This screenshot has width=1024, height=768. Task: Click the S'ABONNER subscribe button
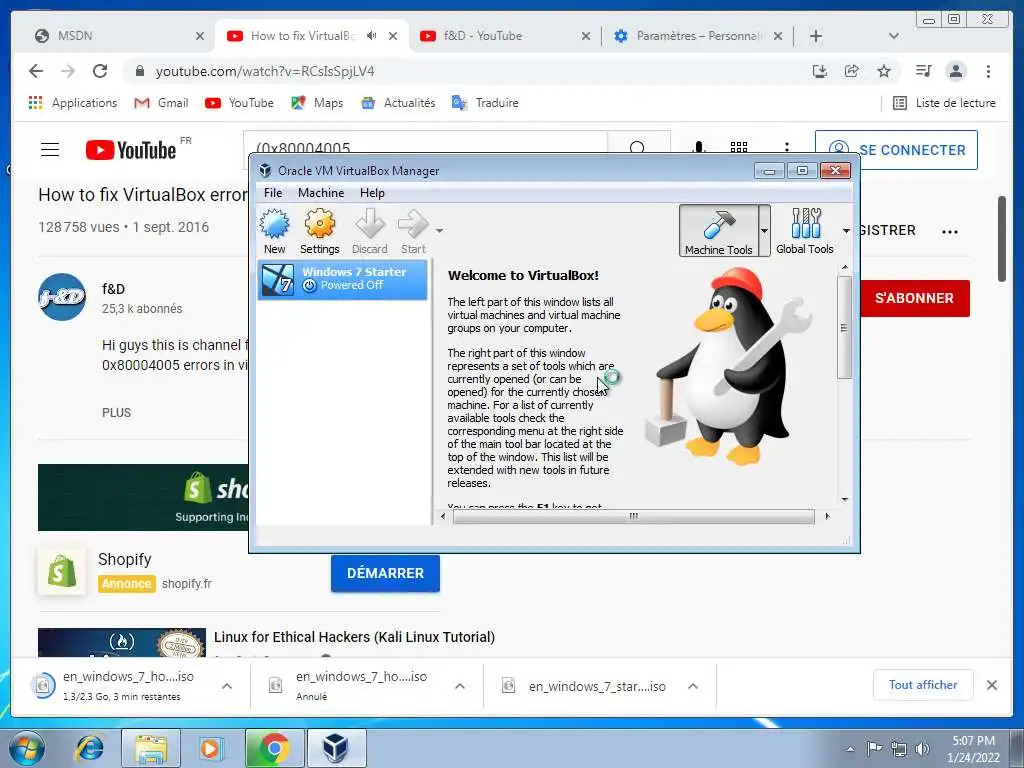(x=914, y=298)
